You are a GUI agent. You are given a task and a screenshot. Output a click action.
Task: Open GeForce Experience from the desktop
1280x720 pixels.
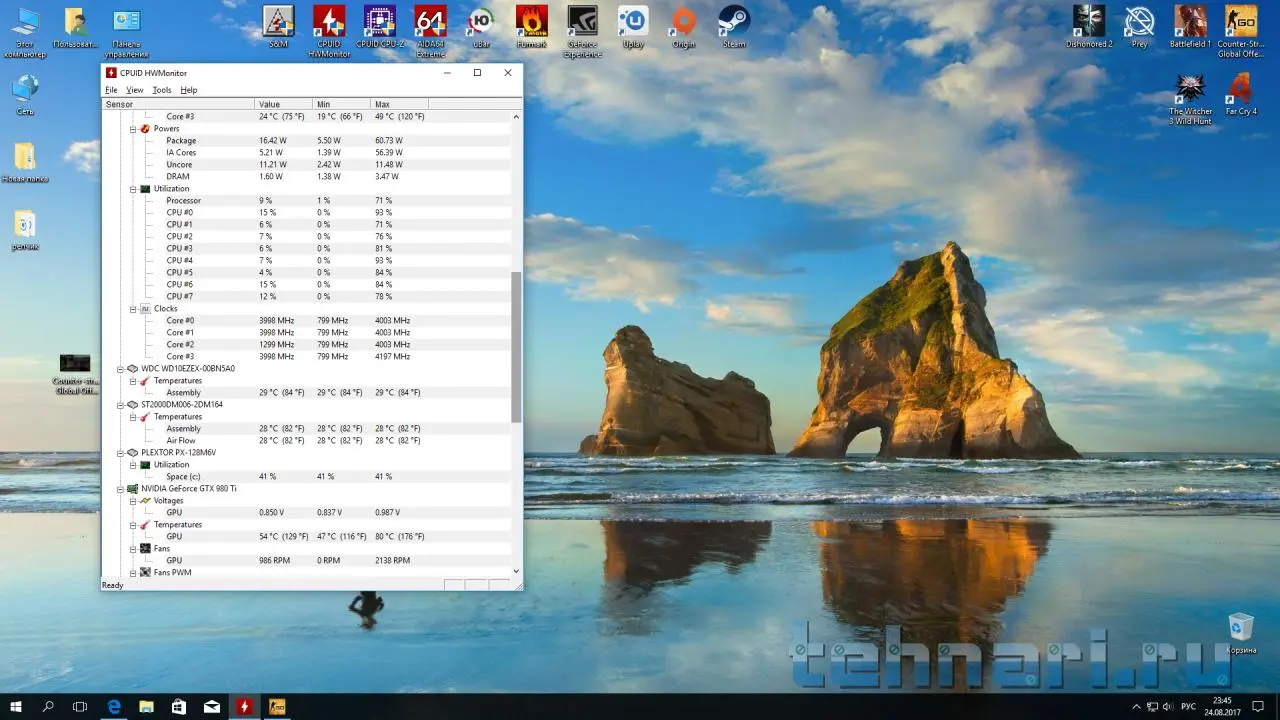[583, 22]
